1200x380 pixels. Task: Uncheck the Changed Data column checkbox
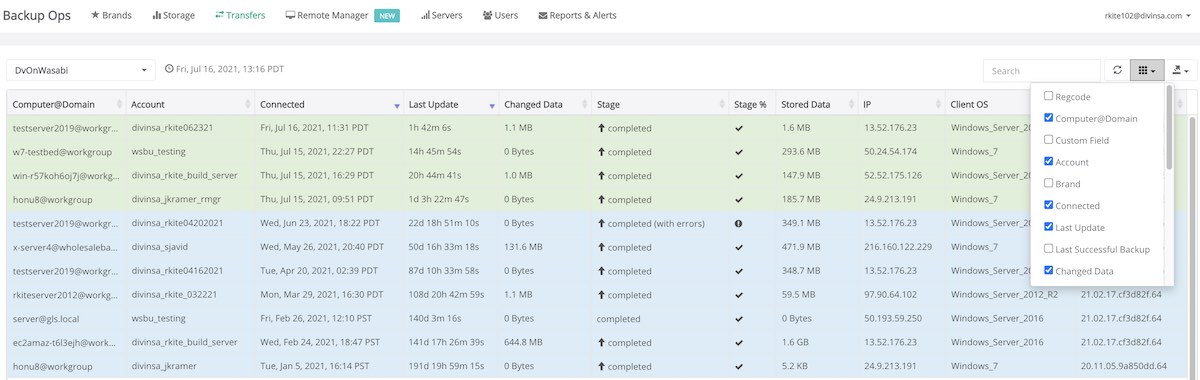[1048, 271]
